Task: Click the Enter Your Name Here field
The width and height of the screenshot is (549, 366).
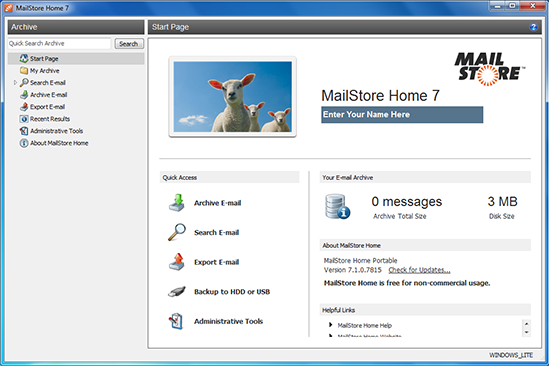Action: point(402,115)
